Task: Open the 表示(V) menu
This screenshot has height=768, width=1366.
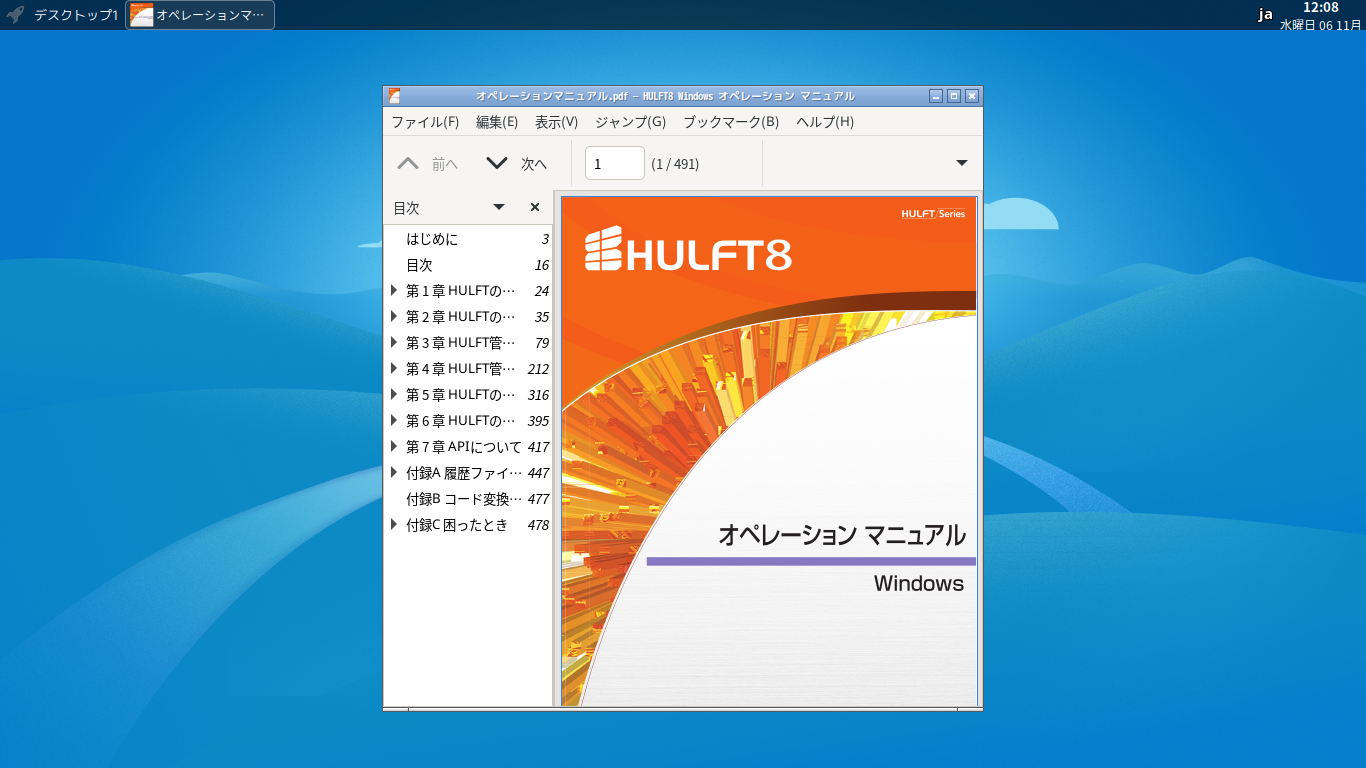Action: [x=556, y=122]
